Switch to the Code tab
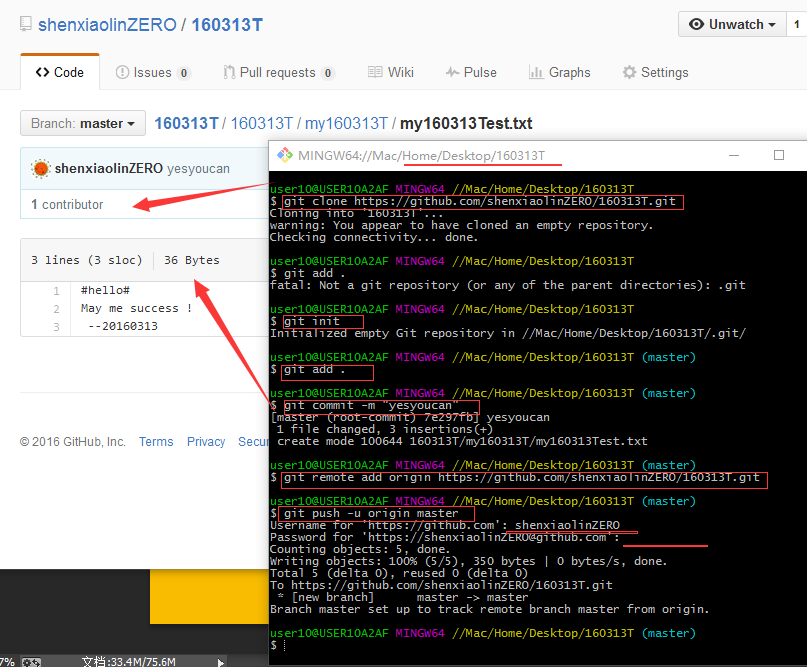Screen dimensions: 807x667 [x=60, y=73]
